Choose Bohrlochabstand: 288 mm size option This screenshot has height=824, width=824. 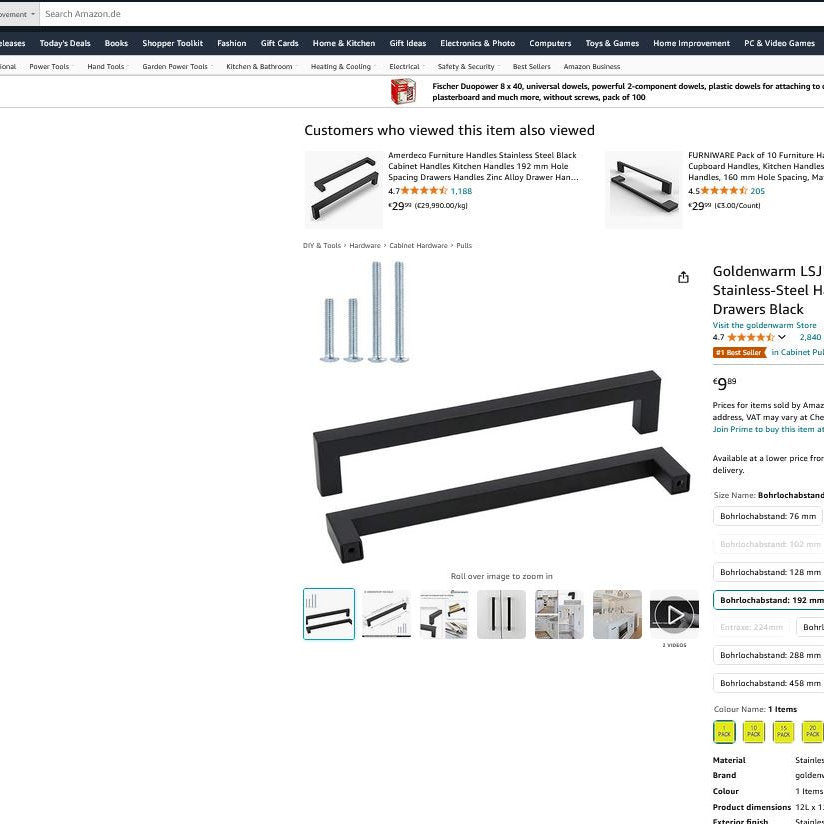coord(768,655)
